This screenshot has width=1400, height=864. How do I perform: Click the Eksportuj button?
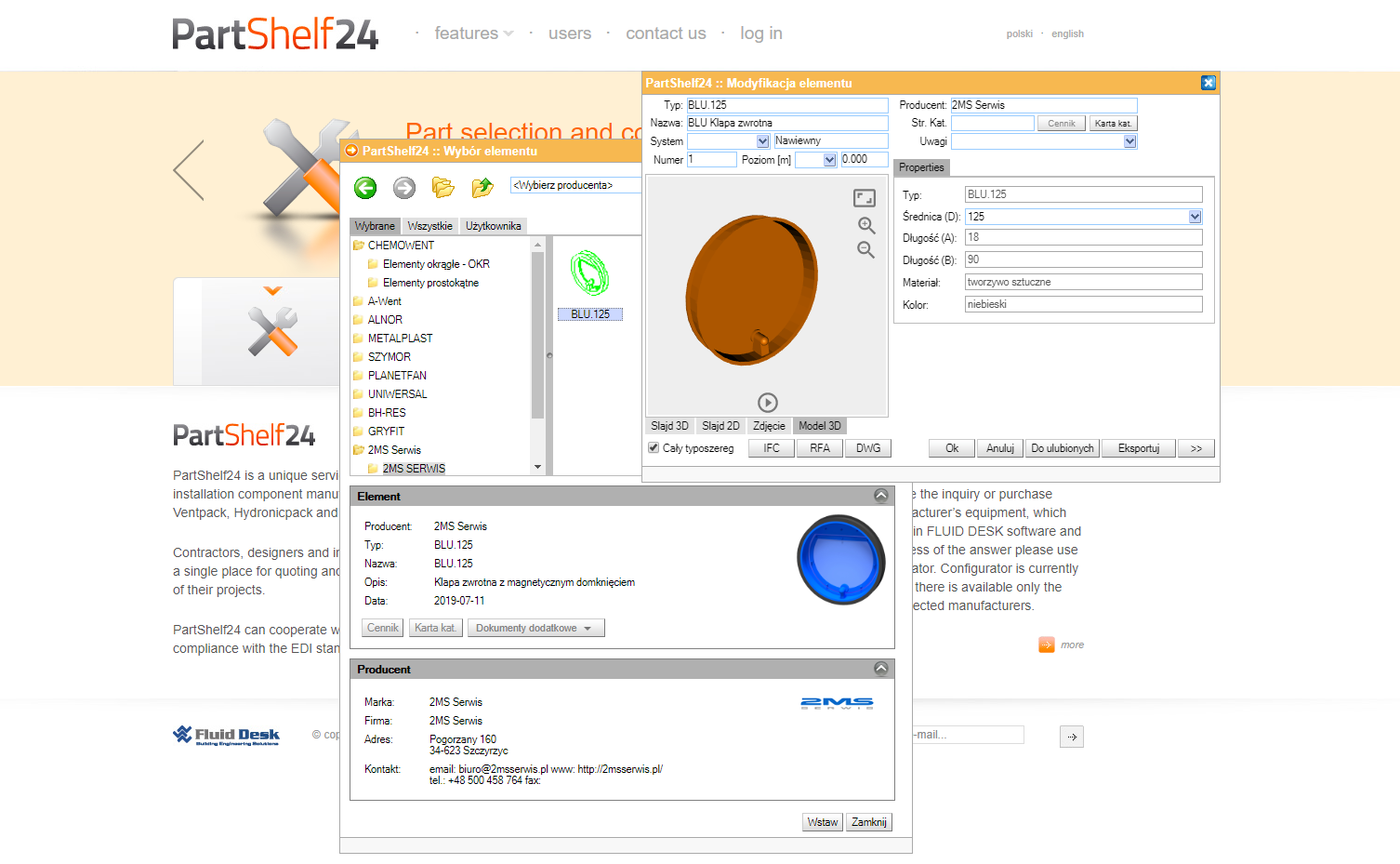point(1138,448)
